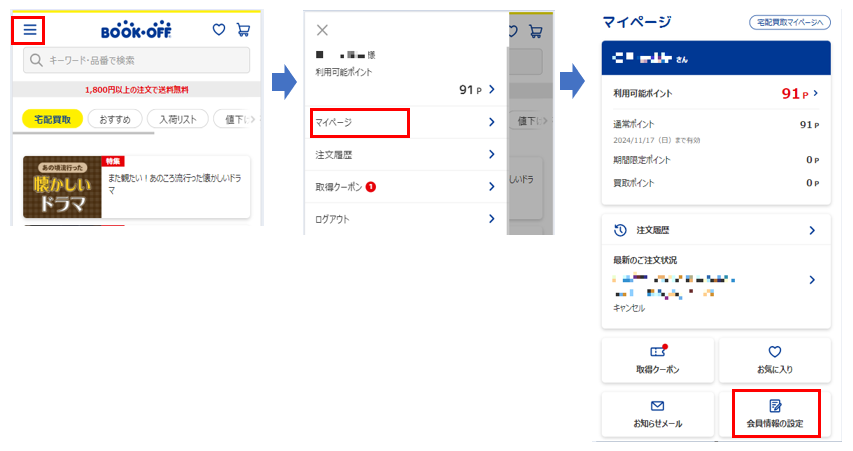Open 注文履歴 in side menu
853x451 pixels.
(x=405, y=154)
